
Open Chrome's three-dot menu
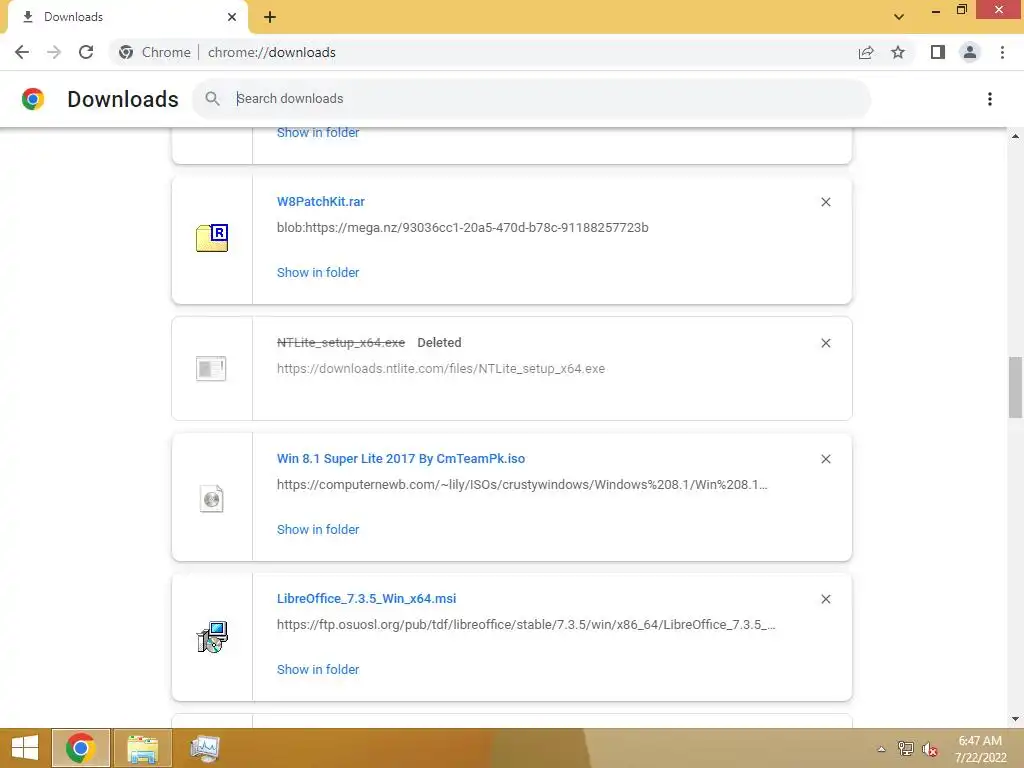pyautogui.click(x=1002, y=52)
